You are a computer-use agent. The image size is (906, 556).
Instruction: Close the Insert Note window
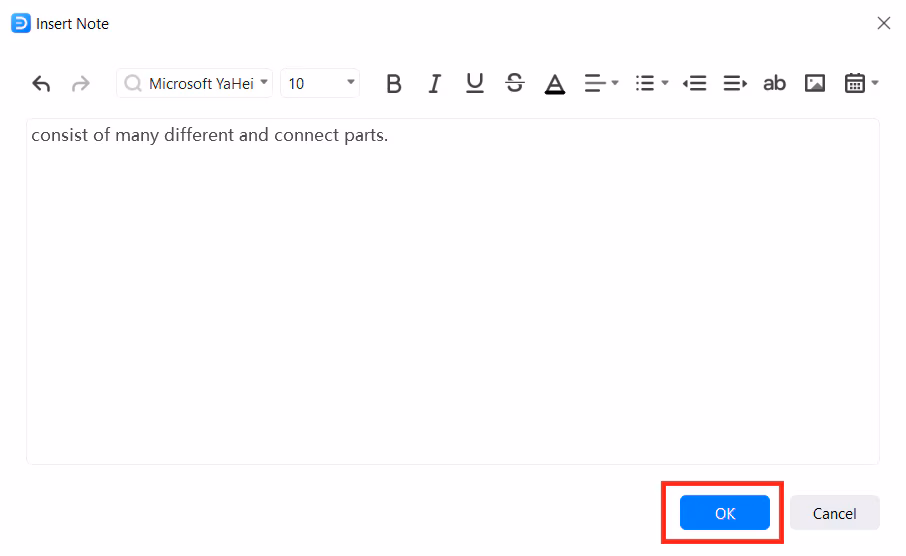[x=883, y=23]
